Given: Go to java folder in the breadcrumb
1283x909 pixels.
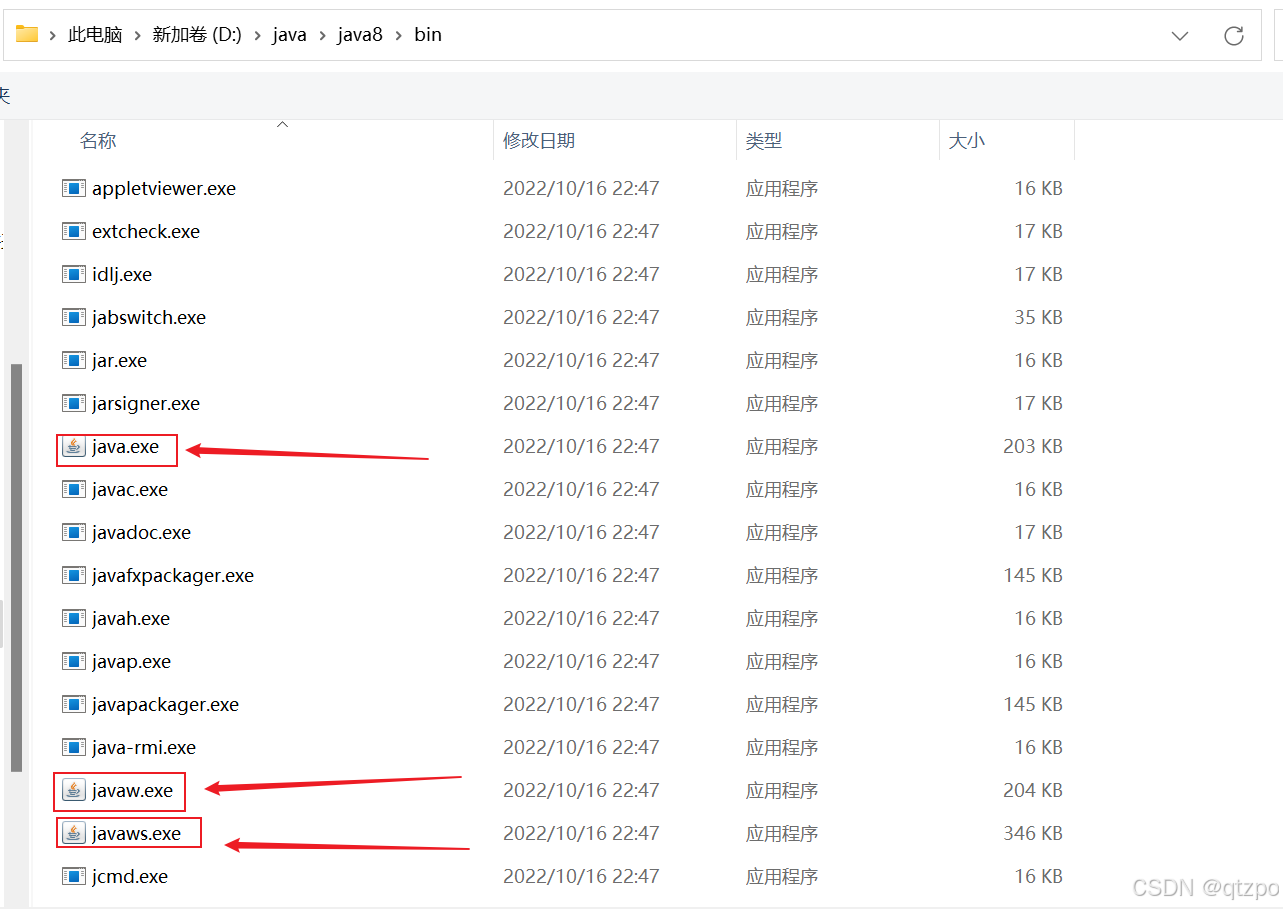Looking at the screenshot, I should click(289, 35).
